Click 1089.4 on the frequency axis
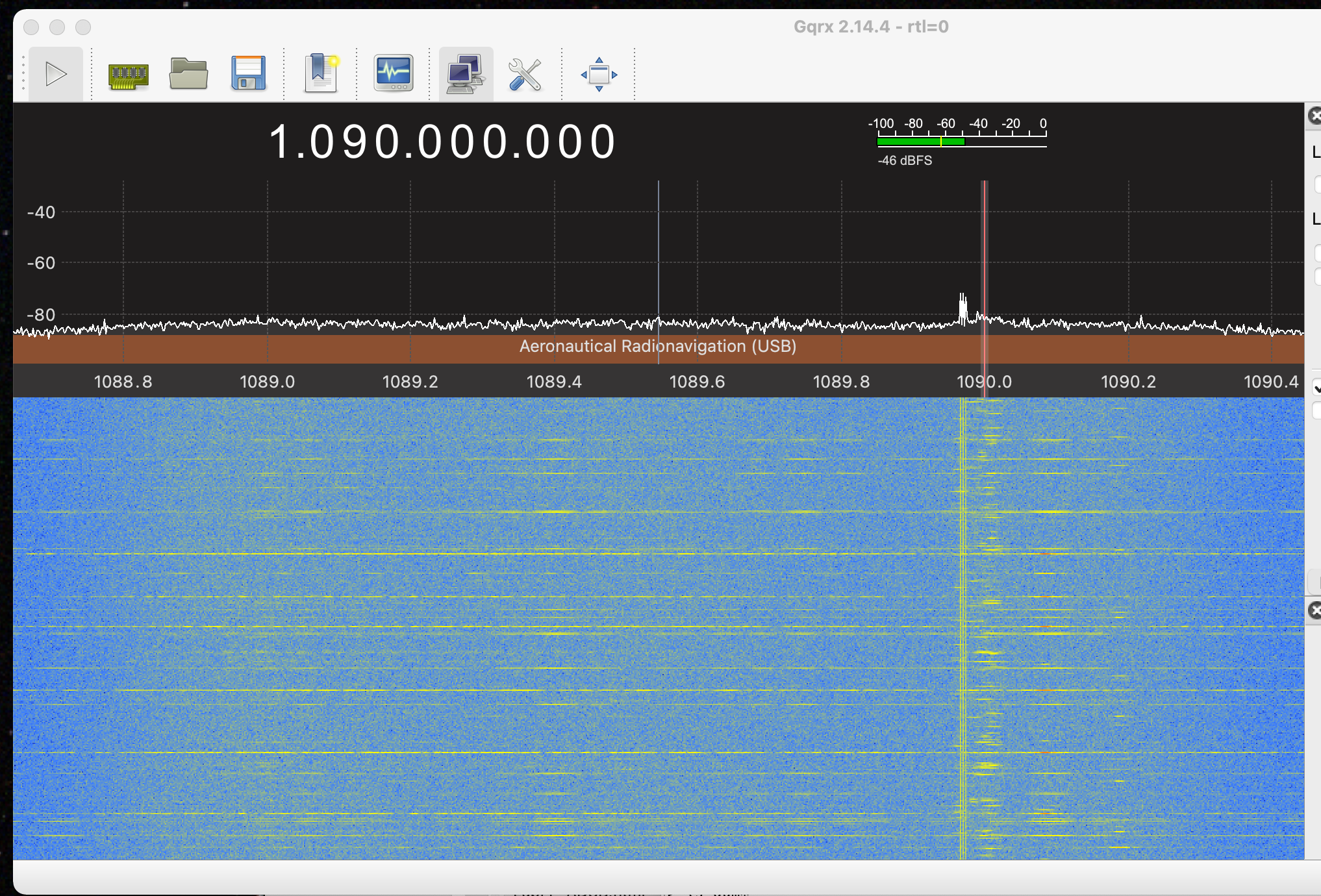The image size is (1321, 896). (554, 382)
